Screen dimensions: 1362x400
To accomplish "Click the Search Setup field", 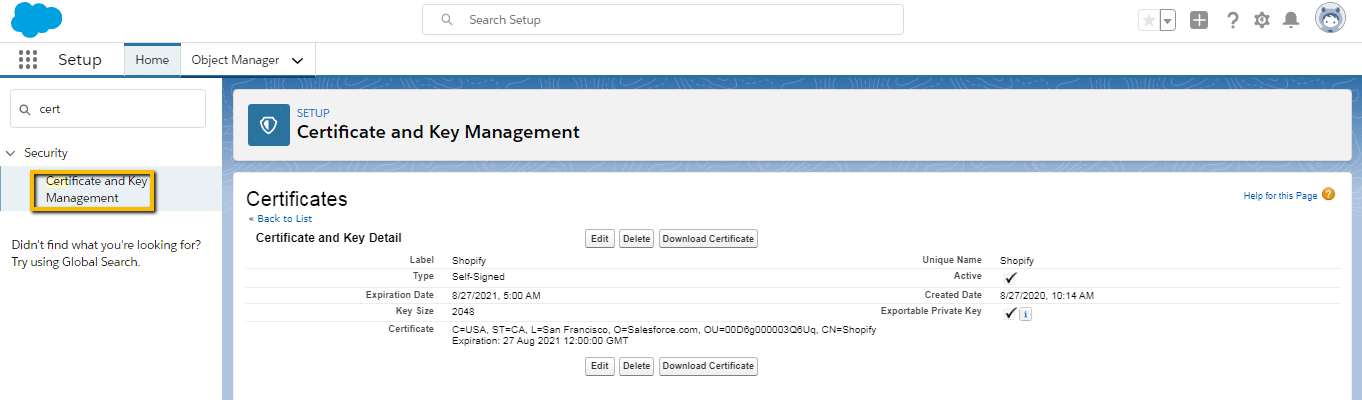I will 663,19.
